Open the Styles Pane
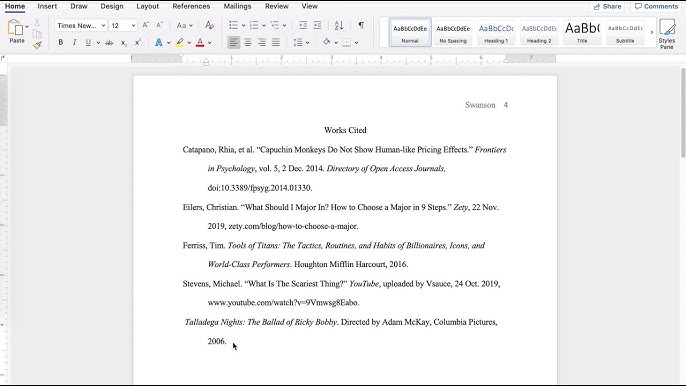 point(667,34)
